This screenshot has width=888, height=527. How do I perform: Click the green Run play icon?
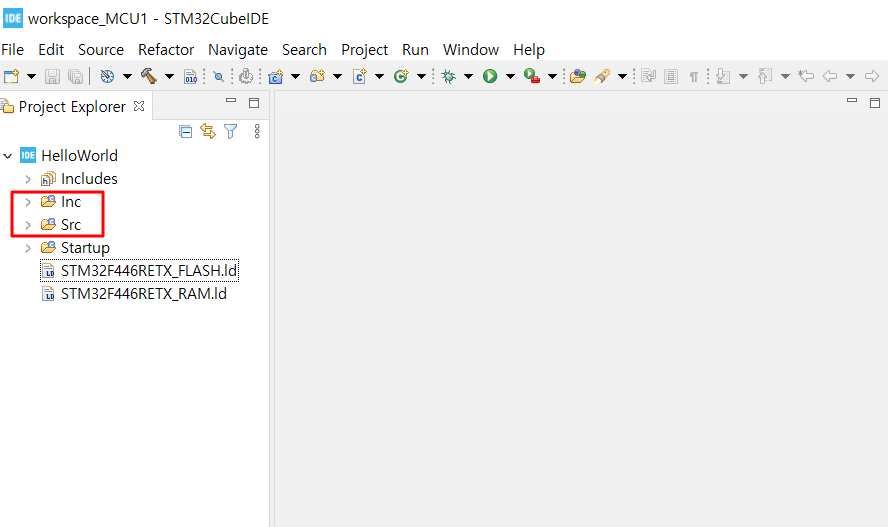pos(490,76)
